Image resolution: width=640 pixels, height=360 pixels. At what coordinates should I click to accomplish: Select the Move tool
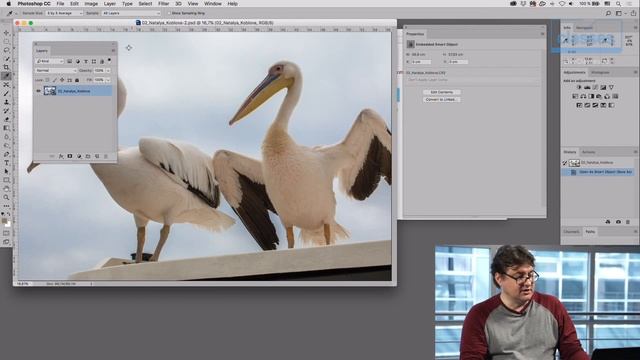point(6,33)
